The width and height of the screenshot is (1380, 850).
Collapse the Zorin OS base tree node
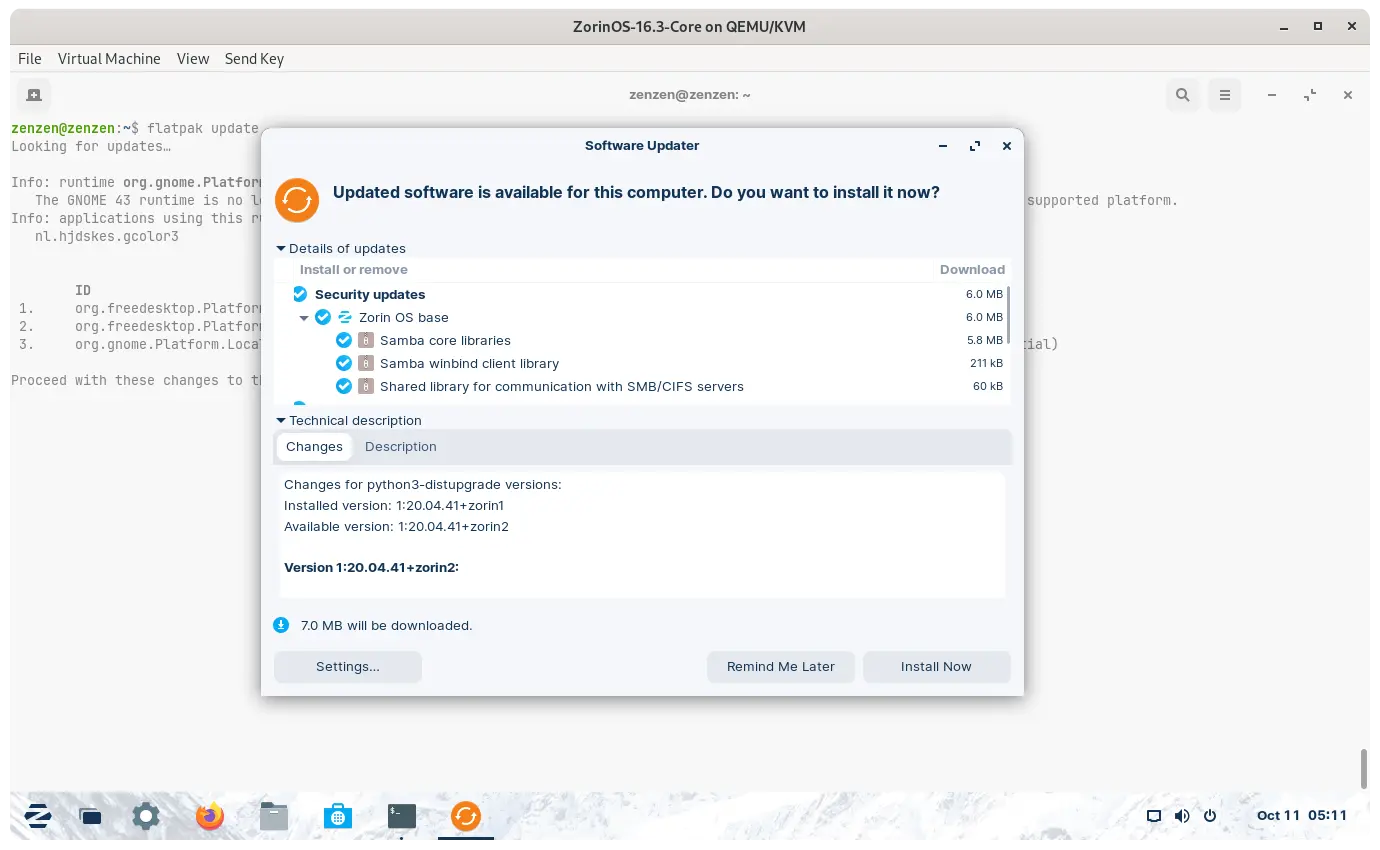coord(304,318)
